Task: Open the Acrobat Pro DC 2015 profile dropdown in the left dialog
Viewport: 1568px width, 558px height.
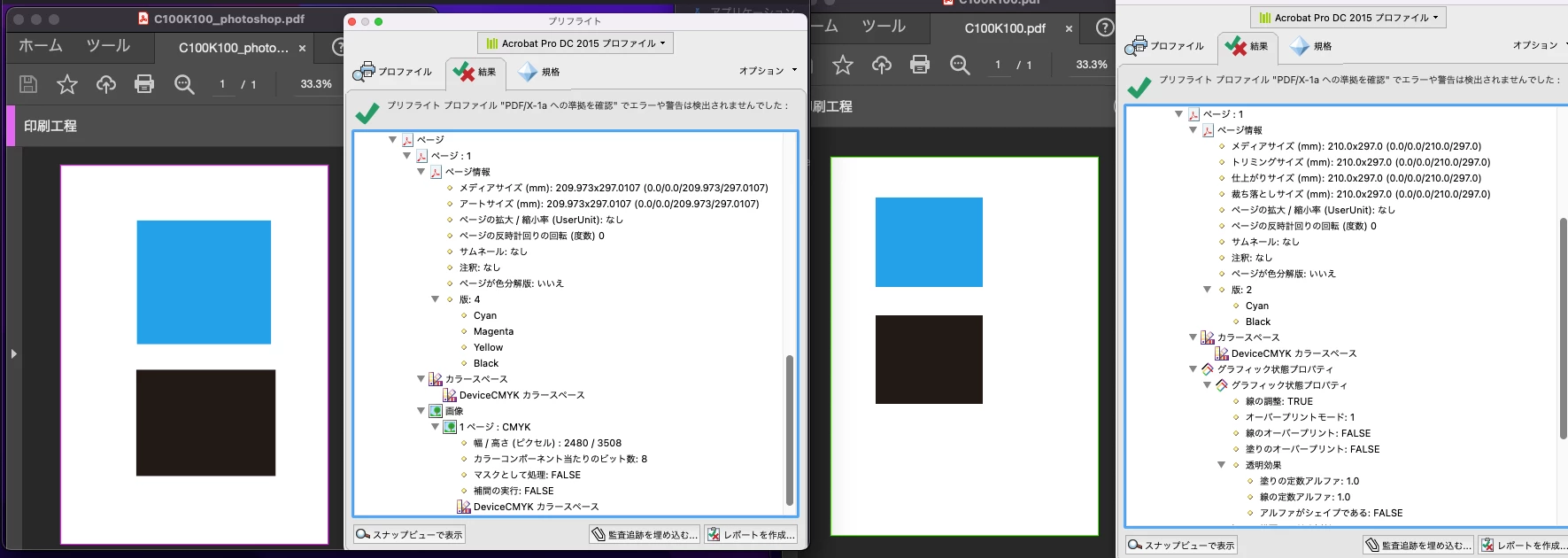Action: (575, 43)
